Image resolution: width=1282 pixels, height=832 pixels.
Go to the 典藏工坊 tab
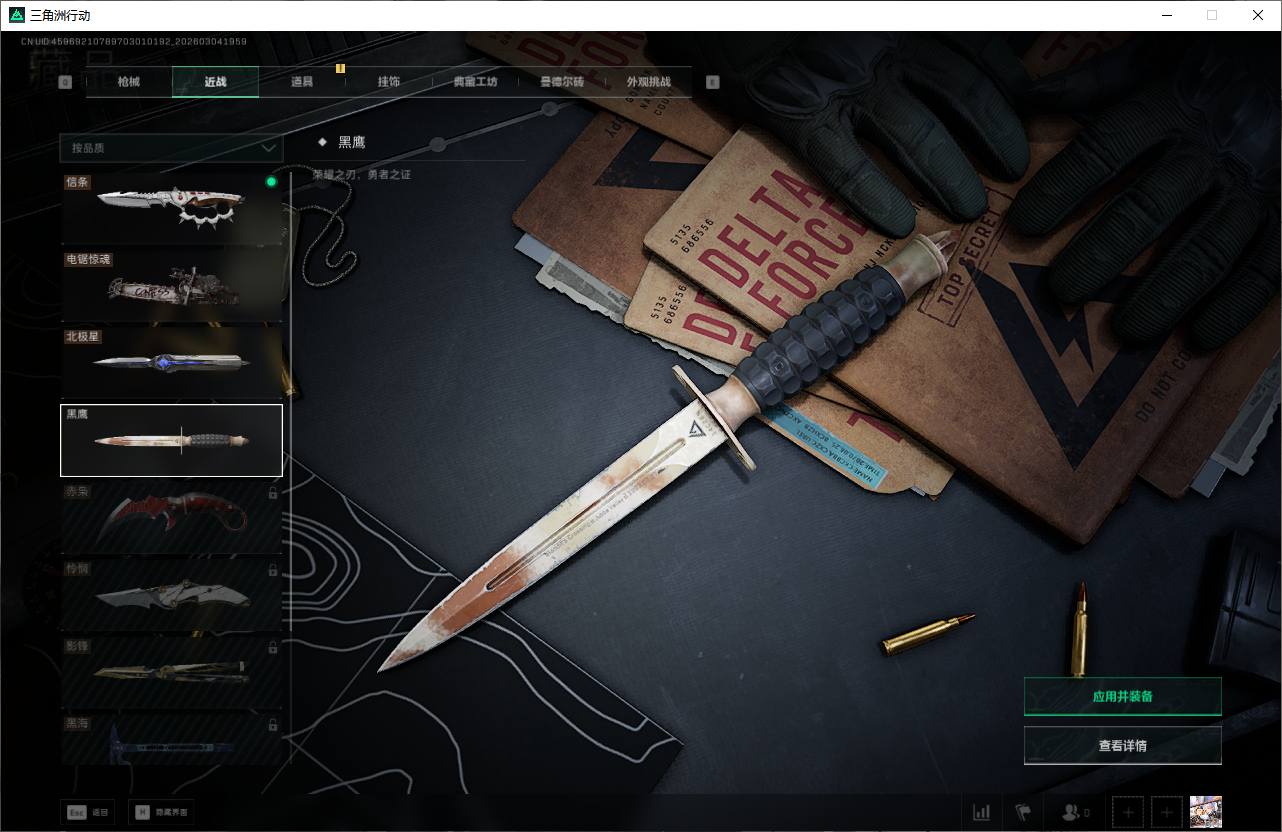point(475,82)
